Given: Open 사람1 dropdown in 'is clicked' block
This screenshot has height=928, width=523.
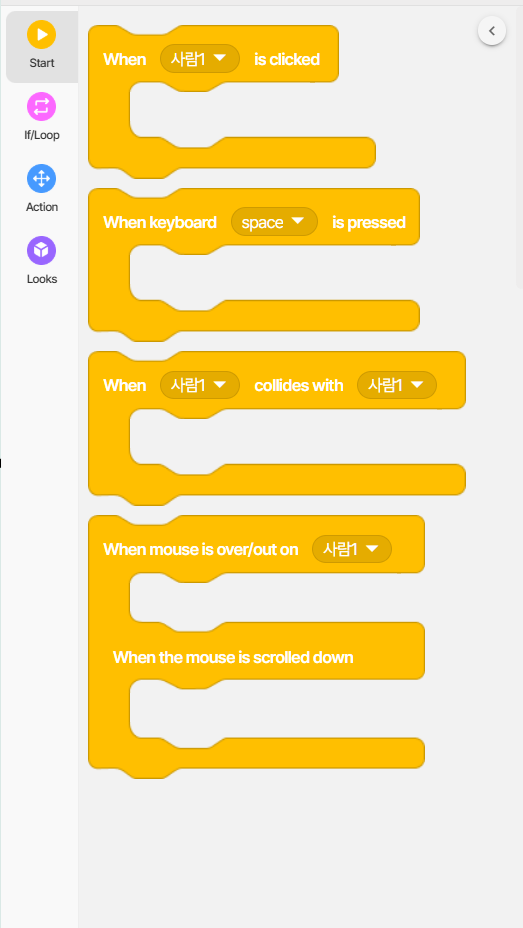Looking at the screenshot, I should click(200, 59).
